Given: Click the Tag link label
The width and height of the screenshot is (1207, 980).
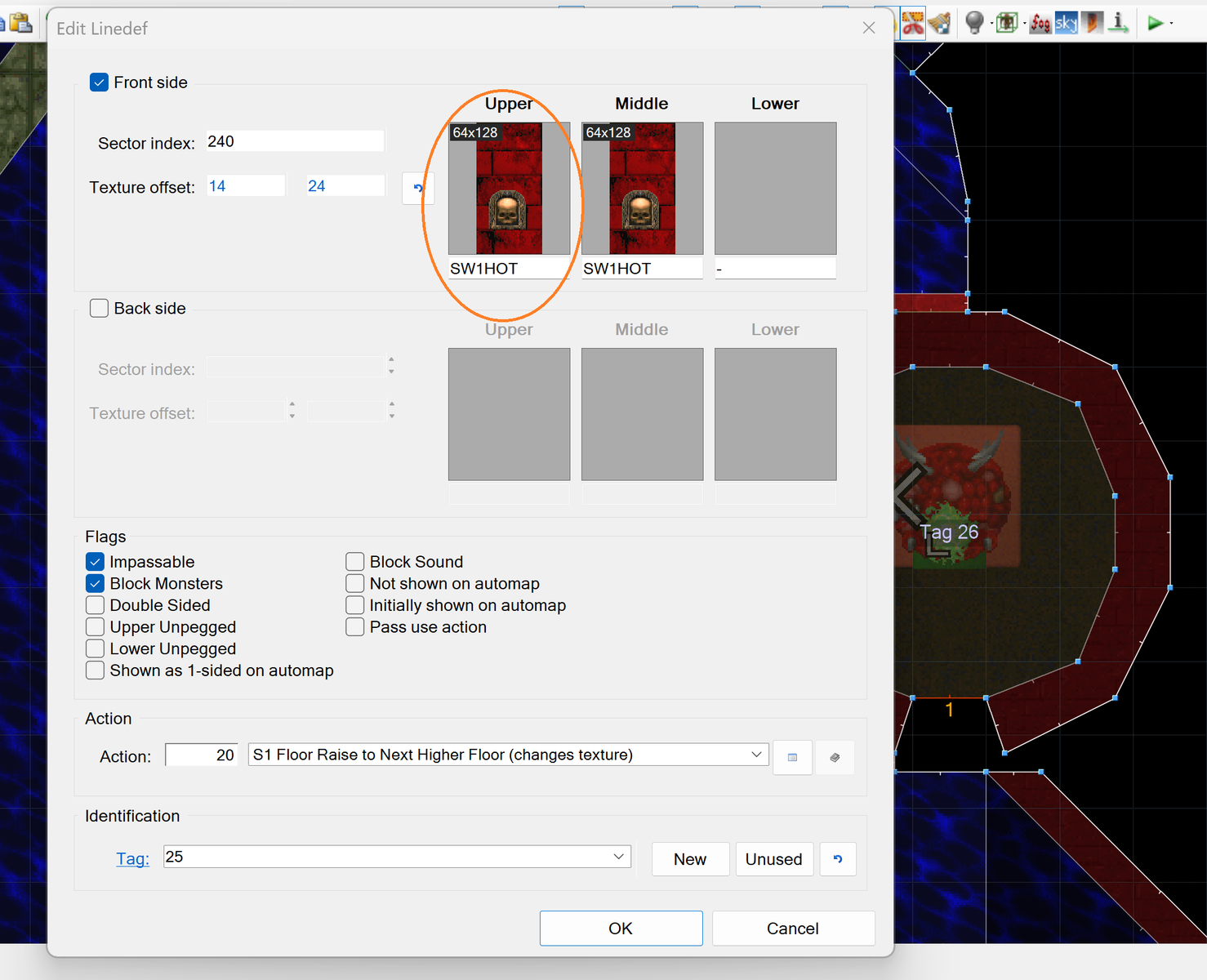Looking at the screenshot, I should click(x=132, y=858).
